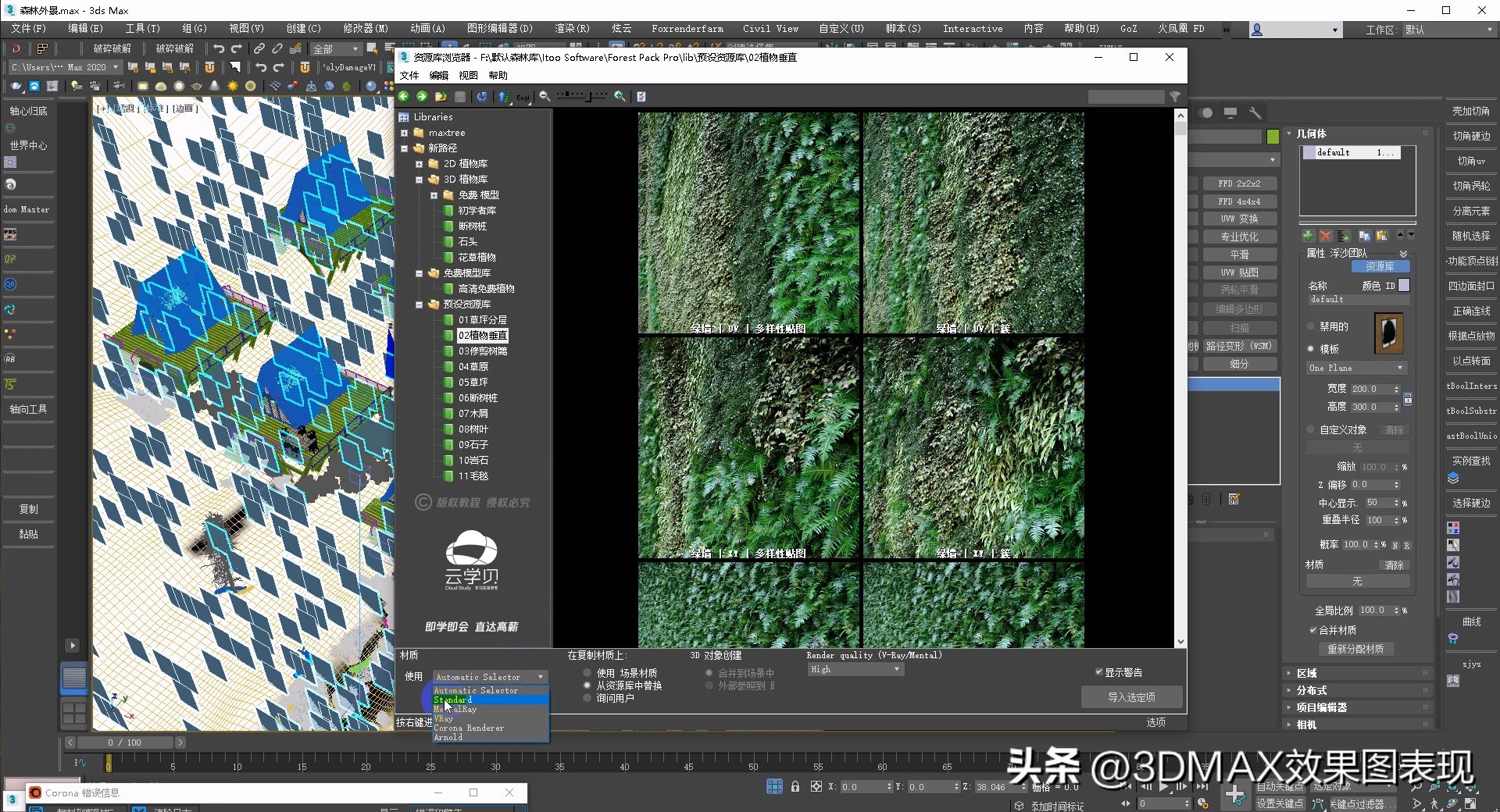This screenshot has height=812, width=1500.
Task: Open the Render quality High dropdown
Action: click(x=855, y=669)
